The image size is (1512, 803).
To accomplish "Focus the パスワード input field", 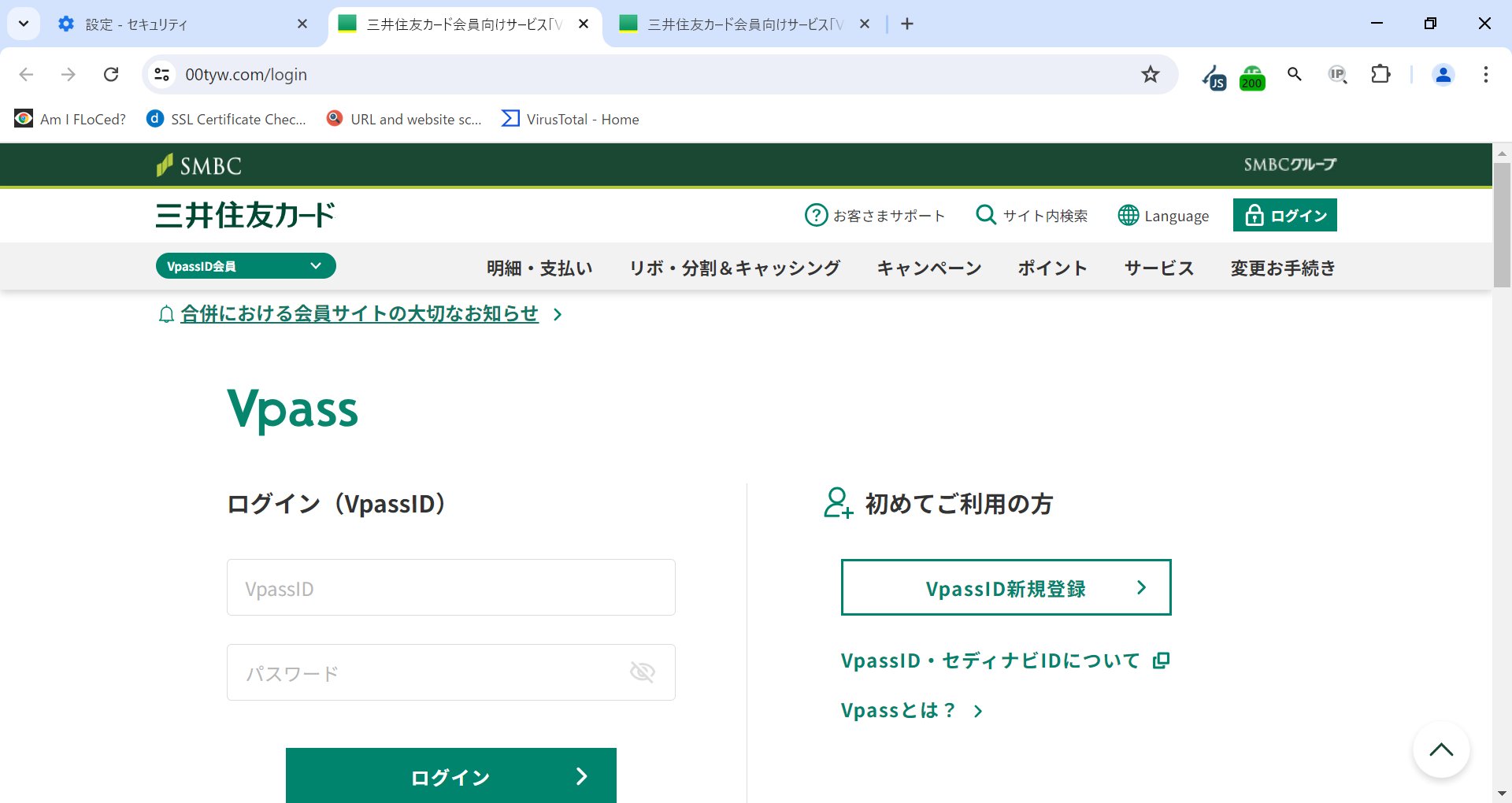I will (451, 672).
